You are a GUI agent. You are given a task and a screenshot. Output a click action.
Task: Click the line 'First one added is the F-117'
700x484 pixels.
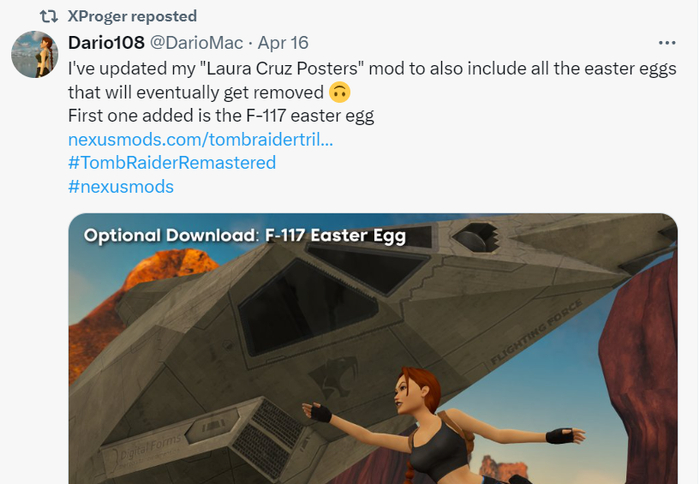coord(221,116)
